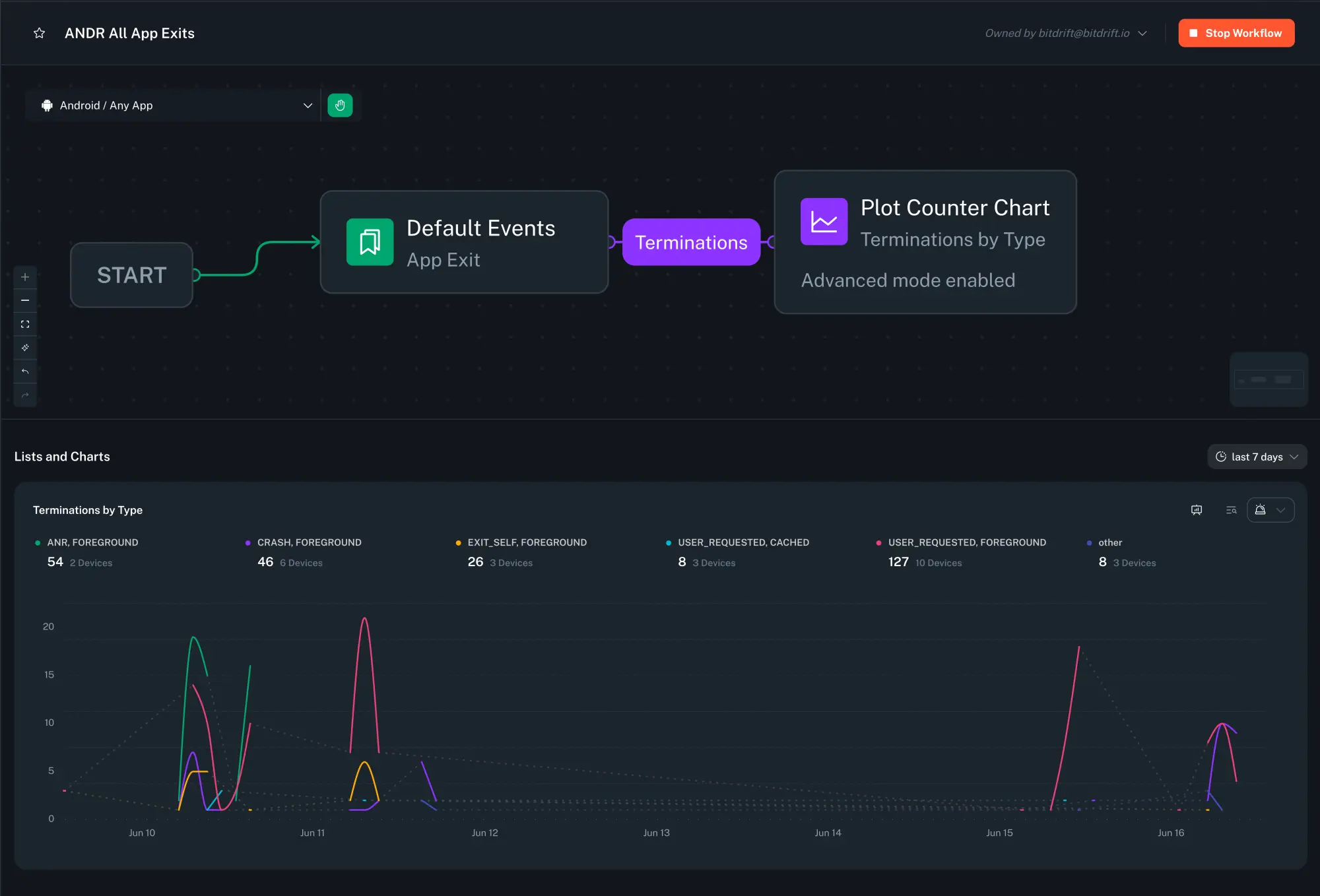Zoom out on the workflow canvas
Image resolution: width=1320 pixels, height=896 pixels.
(x=25, y=301)
